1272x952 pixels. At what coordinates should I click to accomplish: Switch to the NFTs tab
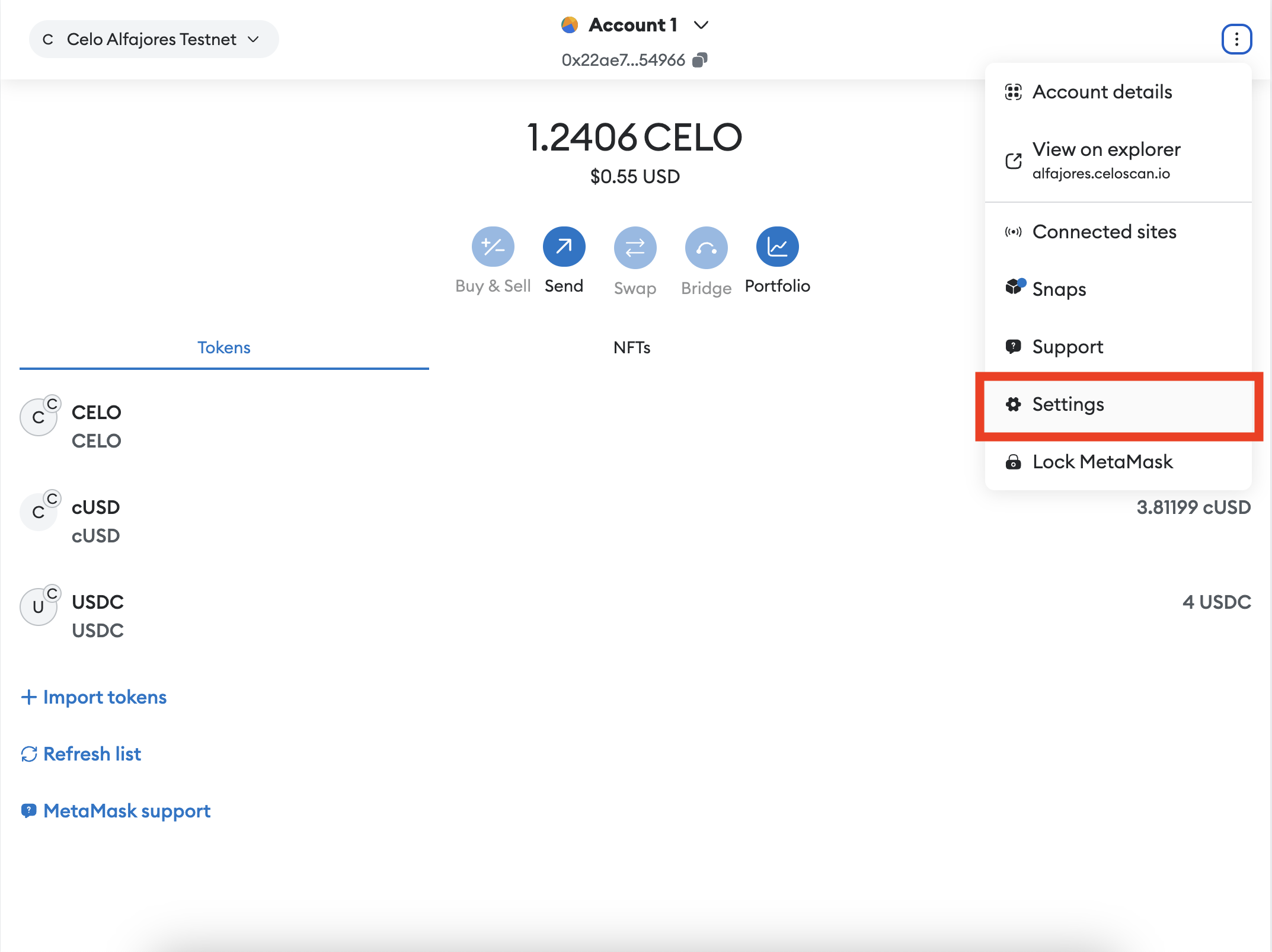pos(632,347)
